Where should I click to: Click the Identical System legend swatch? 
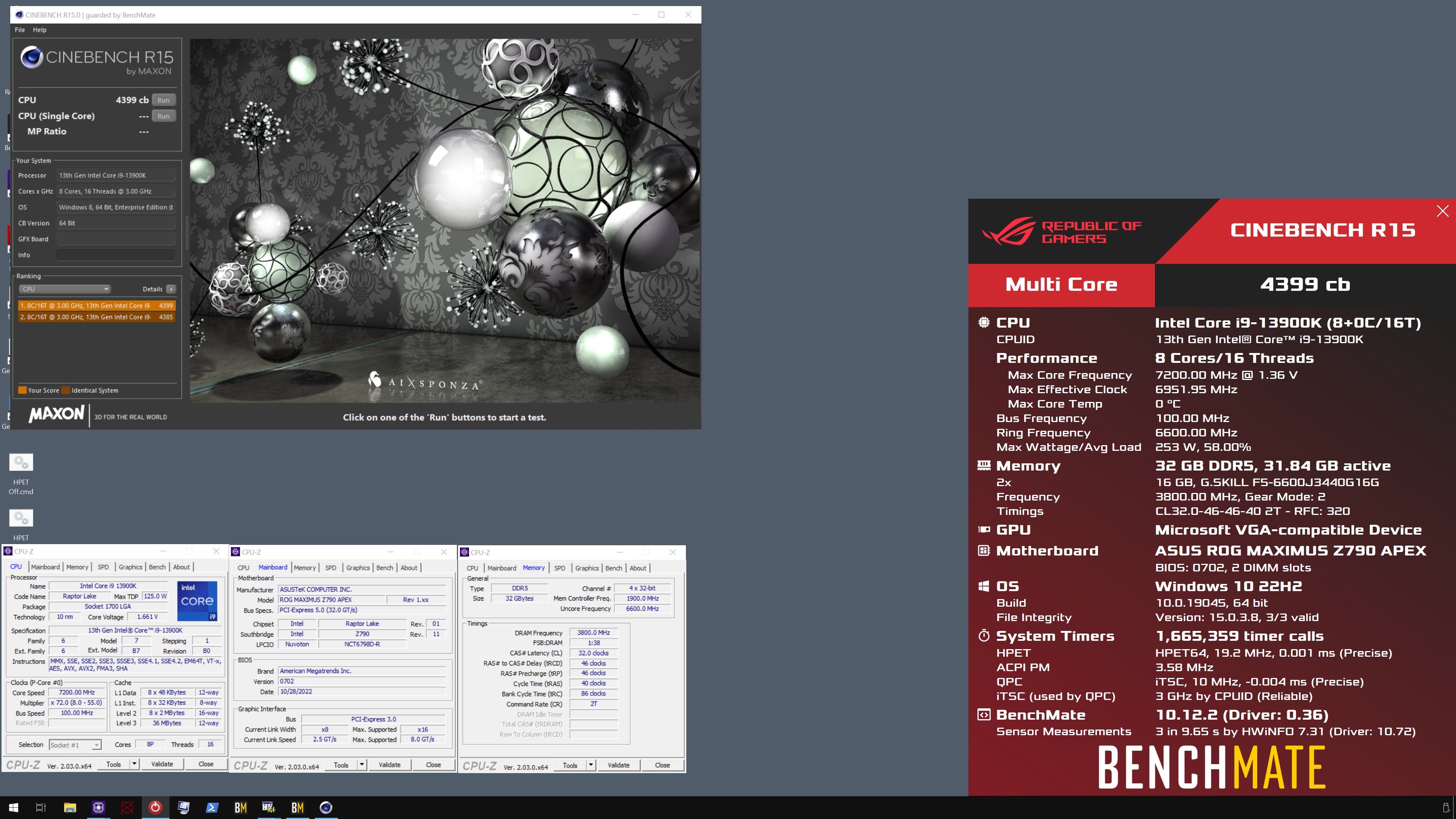point(66,390)
